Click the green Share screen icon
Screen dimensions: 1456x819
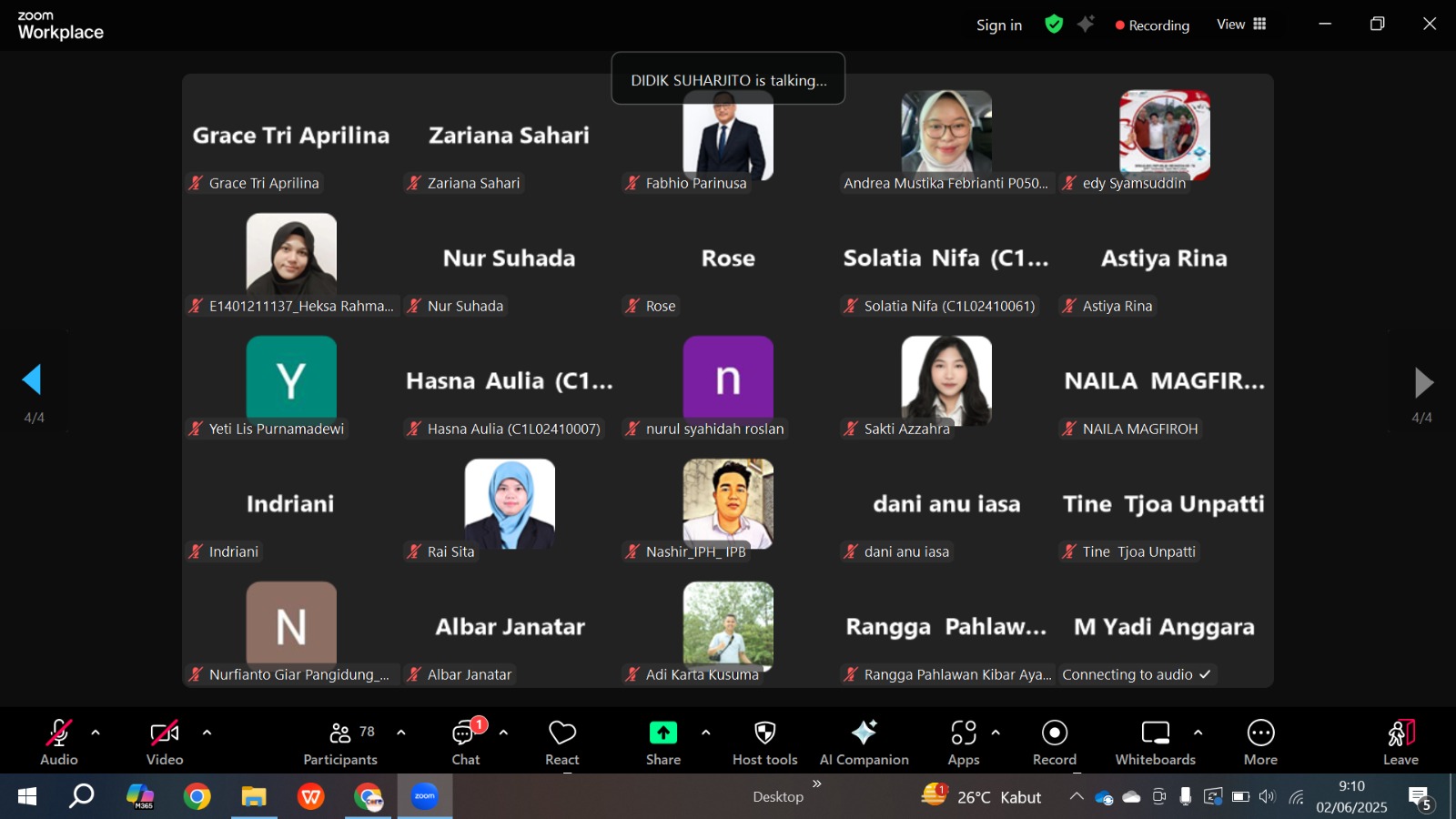[662, 733]
